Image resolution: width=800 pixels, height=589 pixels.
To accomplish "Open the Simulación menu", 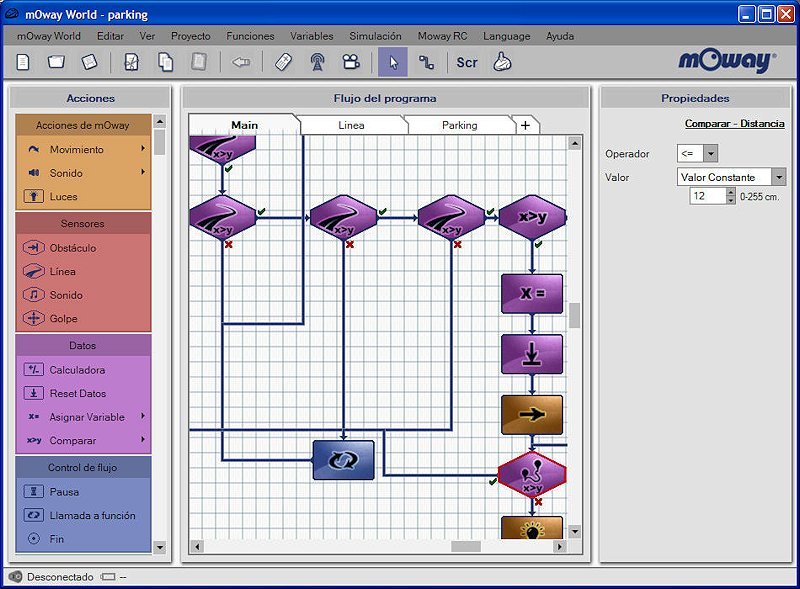I will tap(375, 36).
